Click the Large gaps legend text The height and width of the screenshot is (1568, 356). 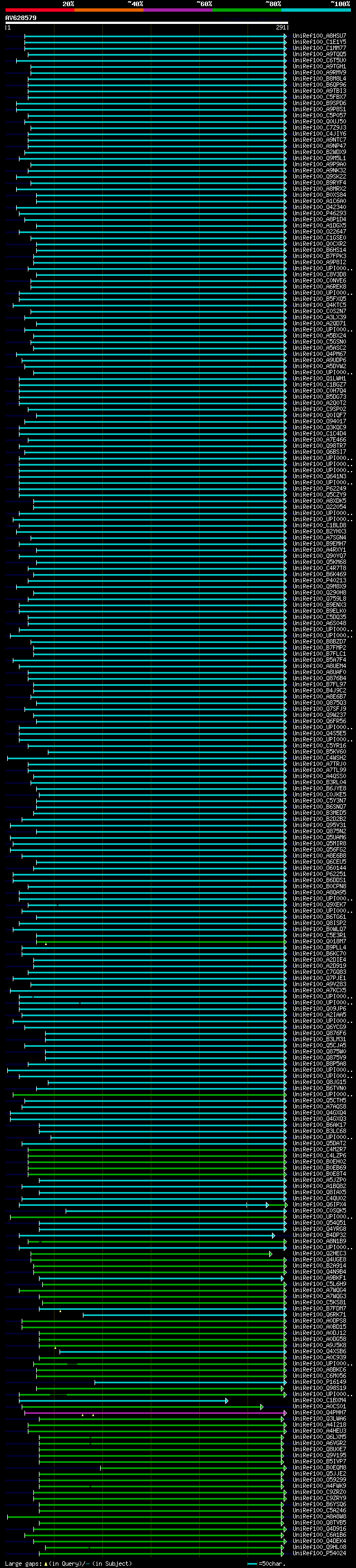pos(68,1563)
